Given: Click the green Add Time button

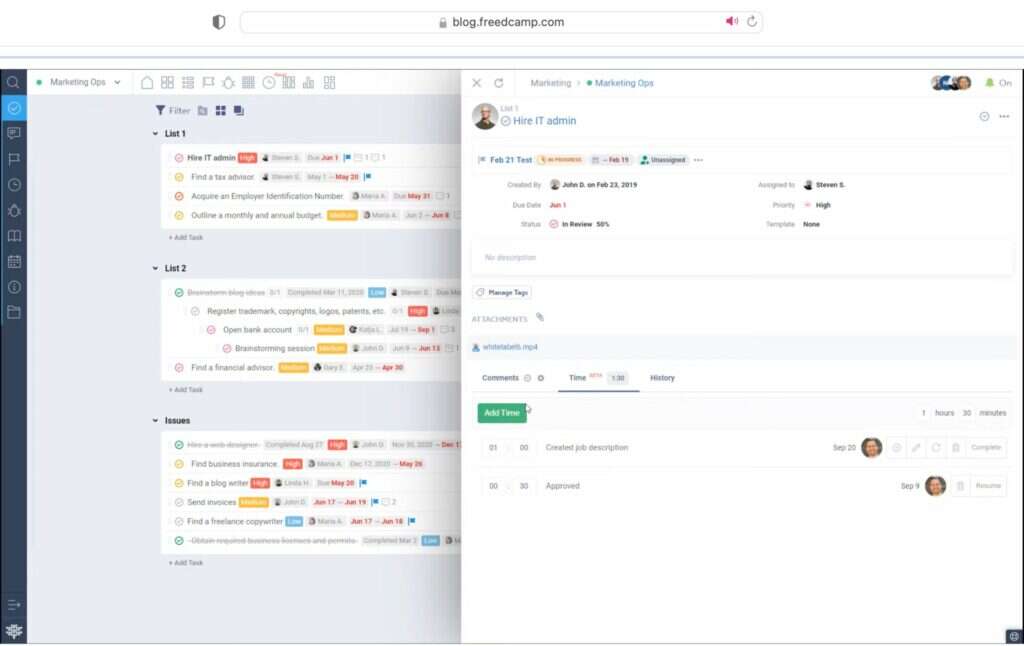Looking at the screenshot, I should click(x=501, y=412).
